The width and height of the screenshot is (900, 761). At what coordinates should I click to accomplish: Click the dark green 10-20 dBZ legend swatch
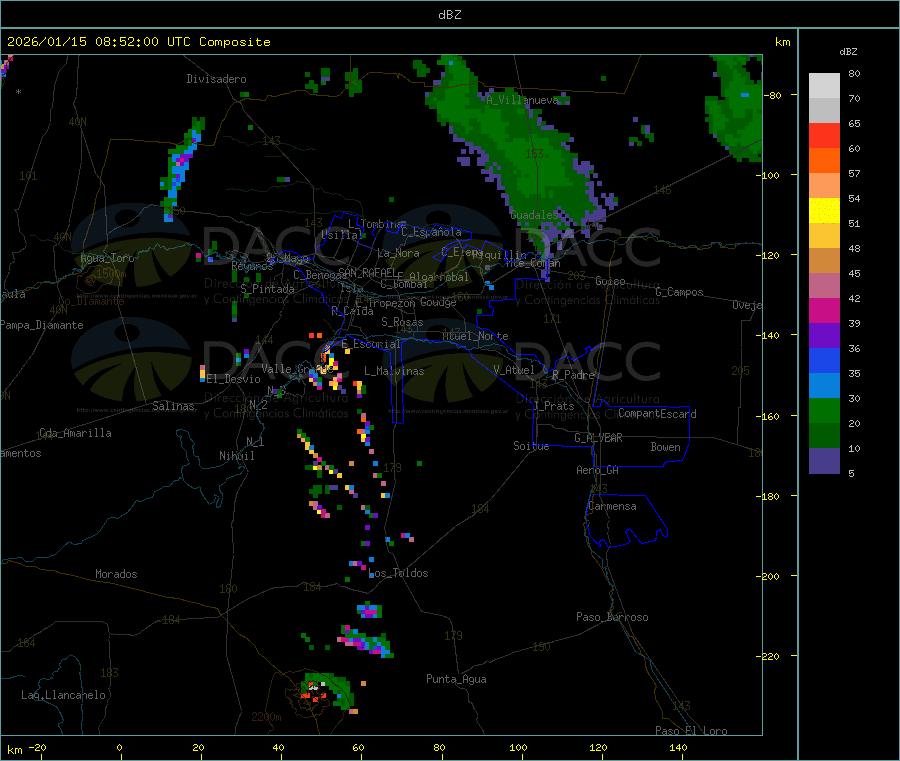click(824, 436)
